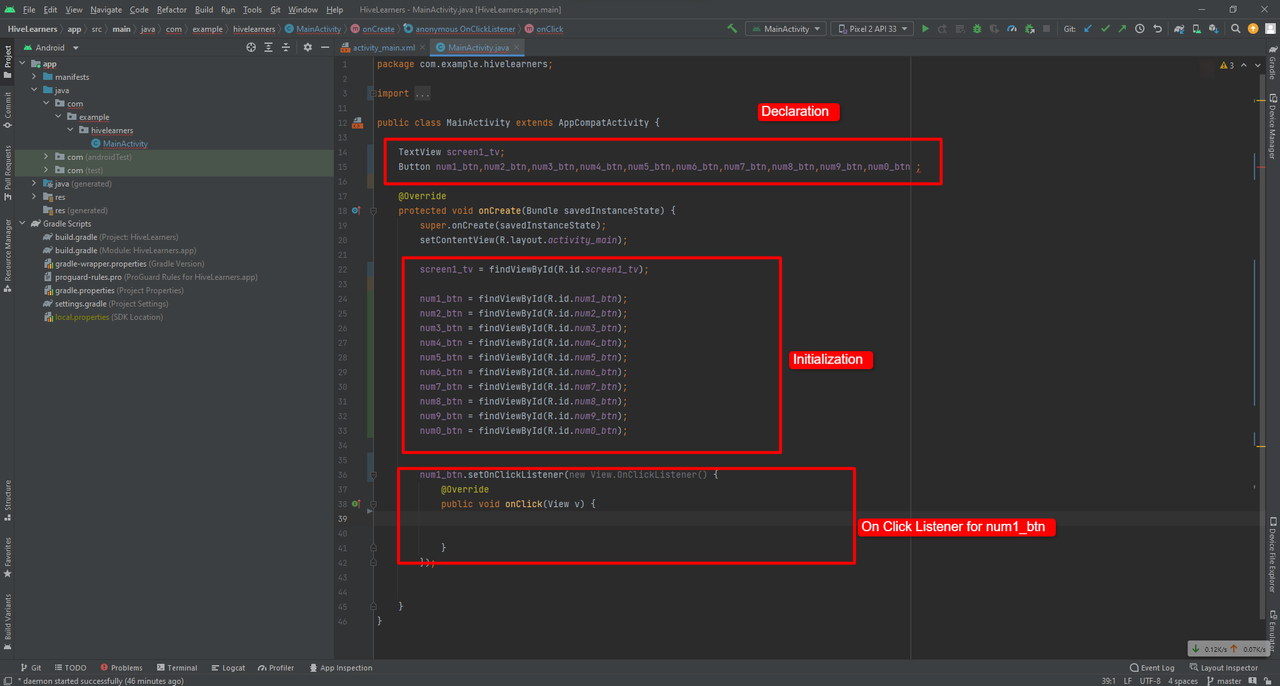The image size is (1280, 686).
Task: Open the Build menu
Action: 204,9
